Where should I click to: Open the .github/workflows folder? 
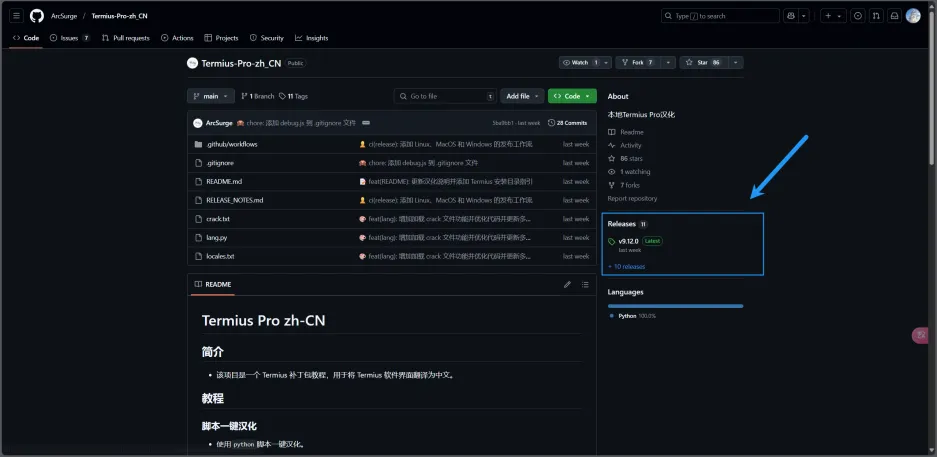point(232,145)
